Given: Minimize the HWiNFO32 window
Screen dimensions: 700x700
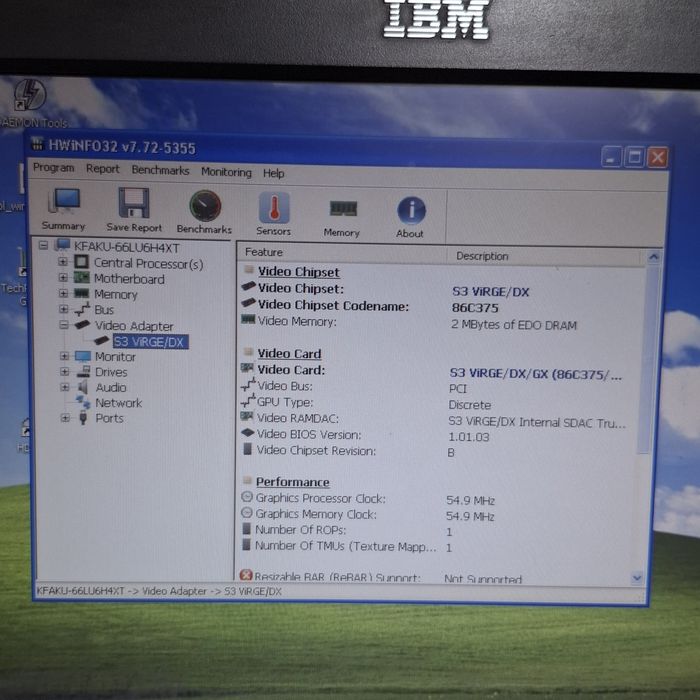Looking at the screenshot, I should pos(611,157).
